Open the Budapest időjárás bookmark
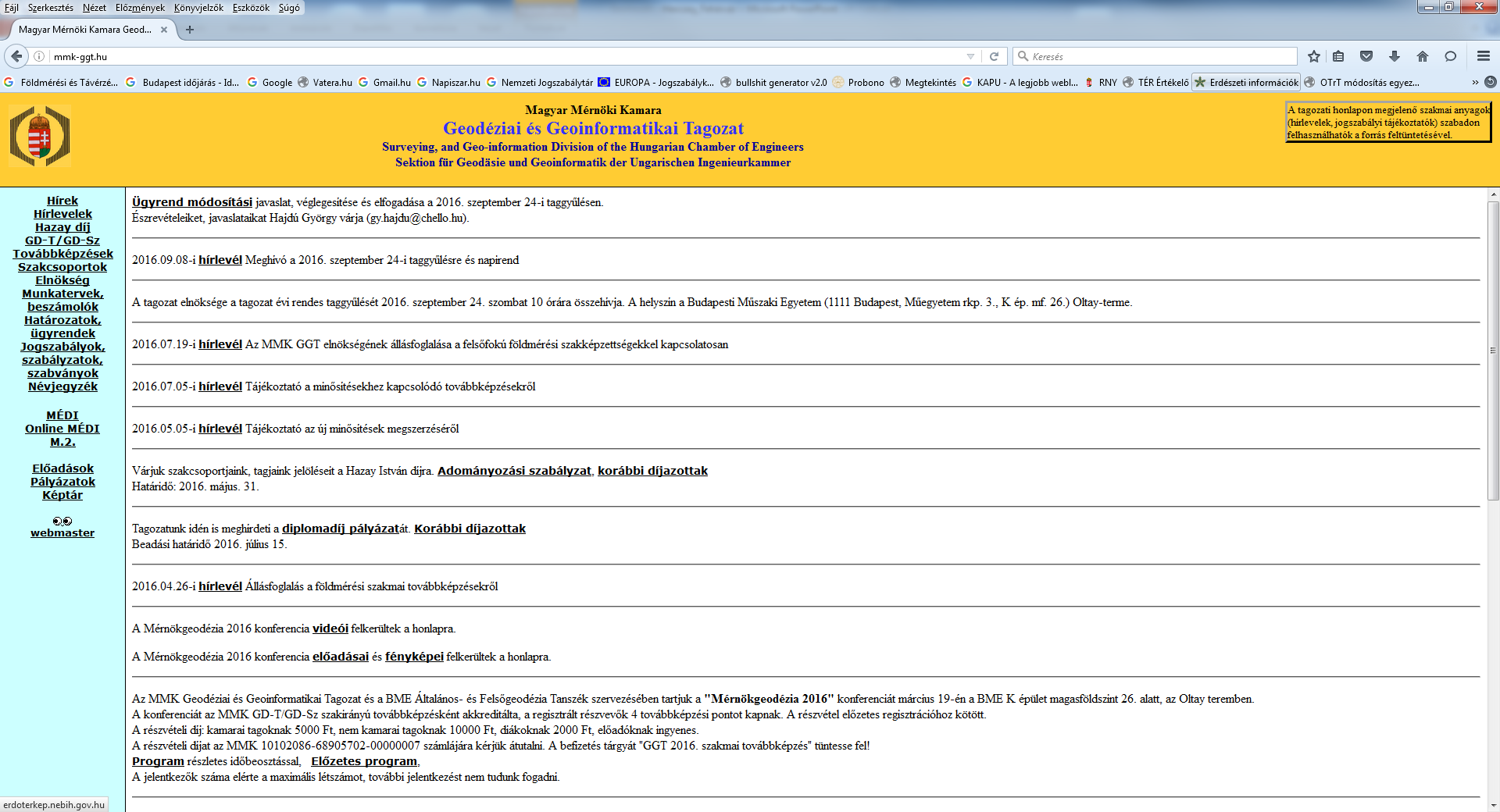This screenshot has height=812, width=1500. (x=183, y=82)
